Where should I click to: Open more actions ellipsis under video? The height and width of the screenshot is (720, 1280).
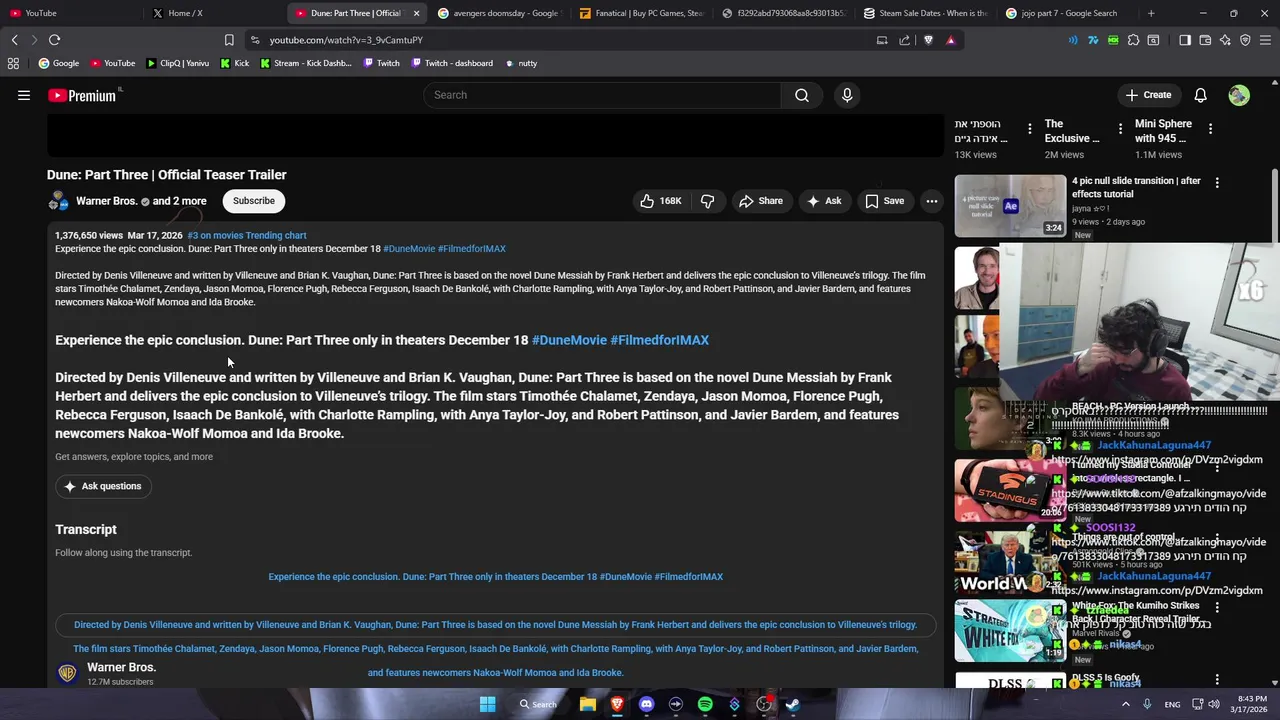click(x=931, y=201)
